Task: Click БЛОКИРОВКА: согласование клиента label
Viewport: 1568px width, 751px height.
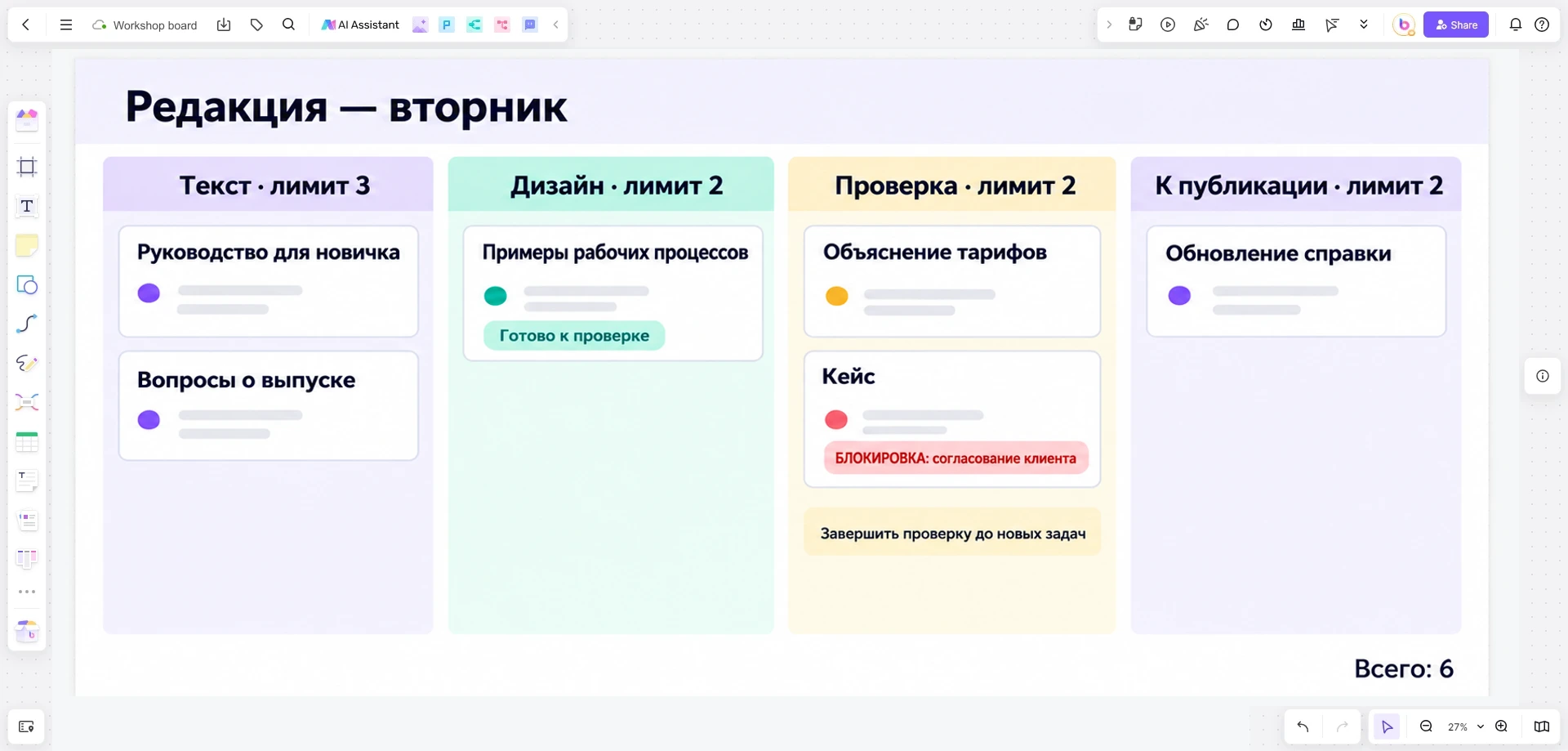Action: (x=955, y=458)
